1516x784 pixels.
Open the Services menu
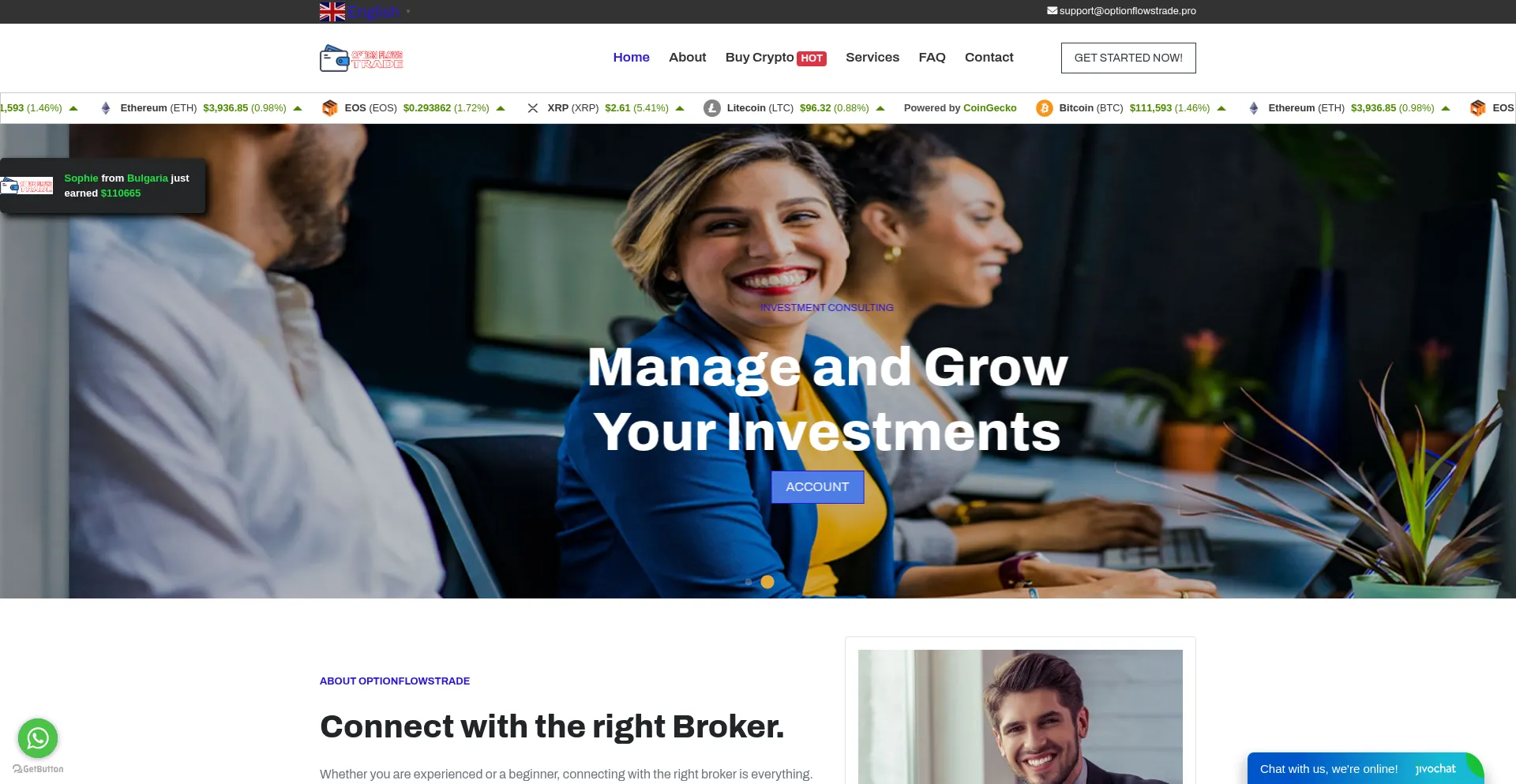click(872, 58)
